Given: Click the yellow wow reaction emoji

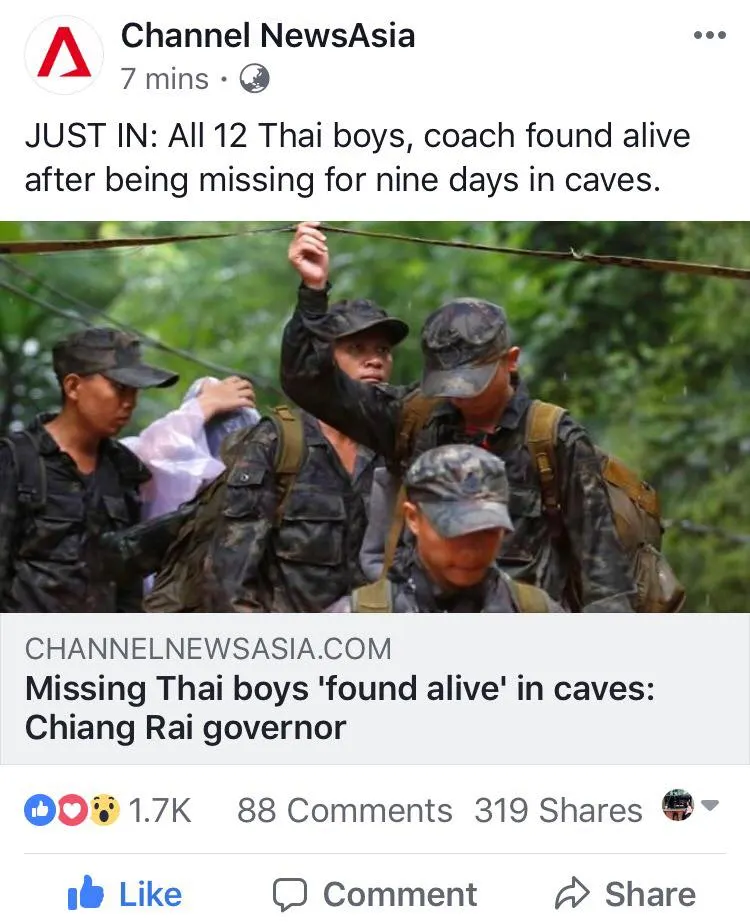Looking at the screenshot, I should tap(104, 810).
